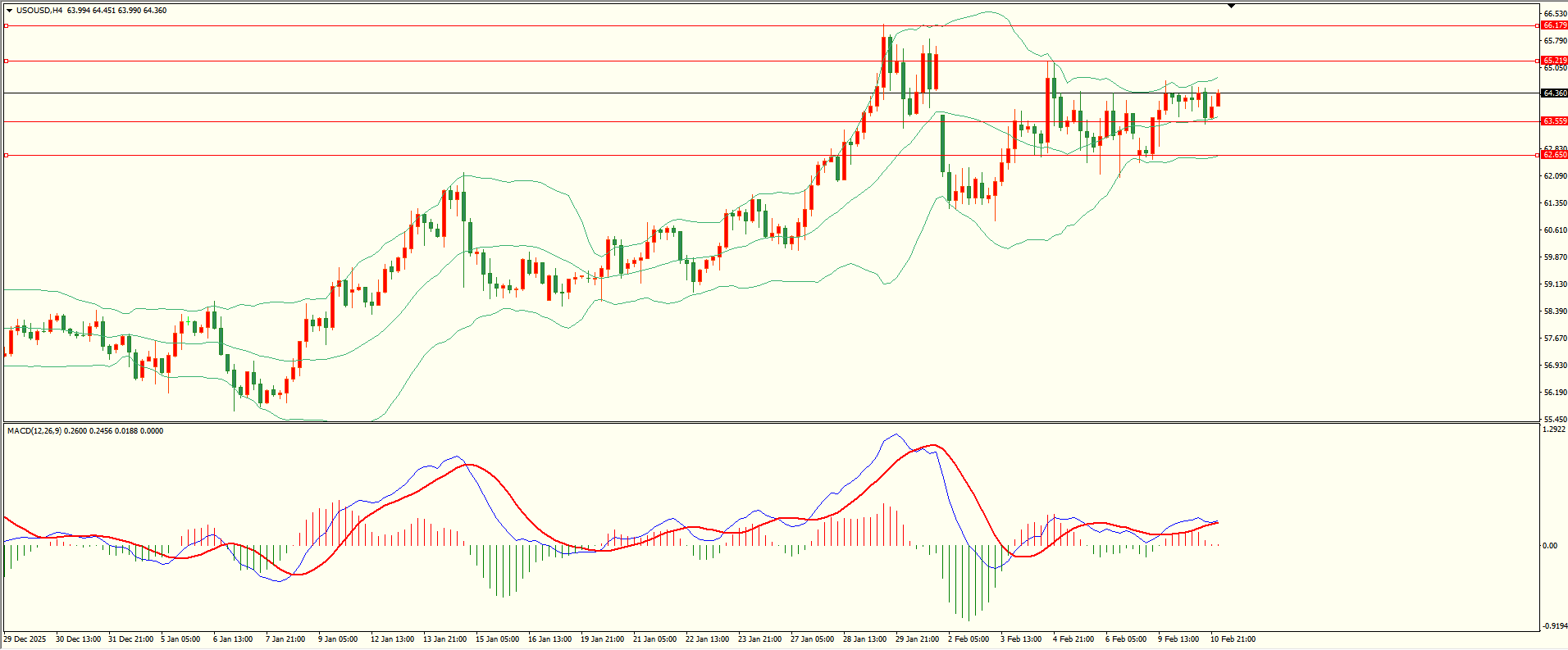Click the 65.219 red price label
The height and width of the screenshot is (650, 1568).
click(1554, 61)
